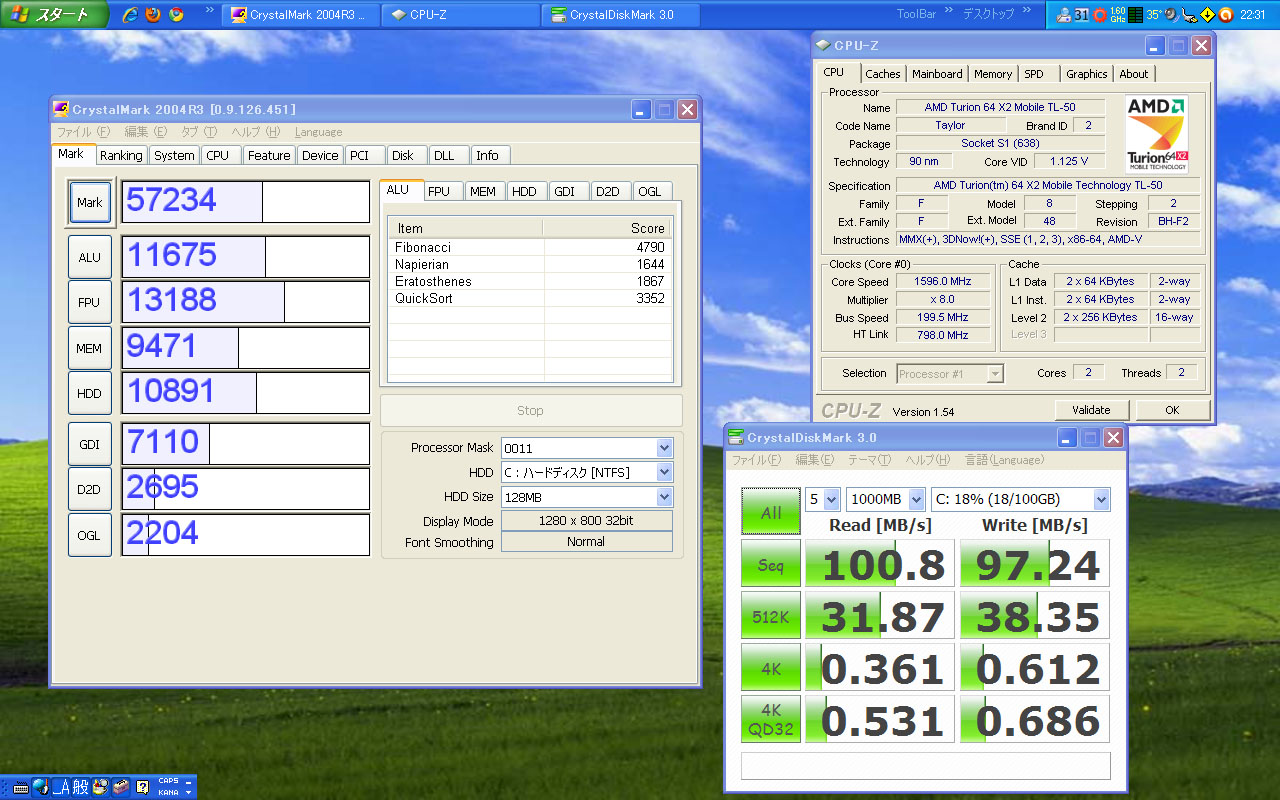The height and width of the screenshot is (800, 1280).
Task: Click the AMD Turion 64 X2 logo
Action: [1157, 134]
